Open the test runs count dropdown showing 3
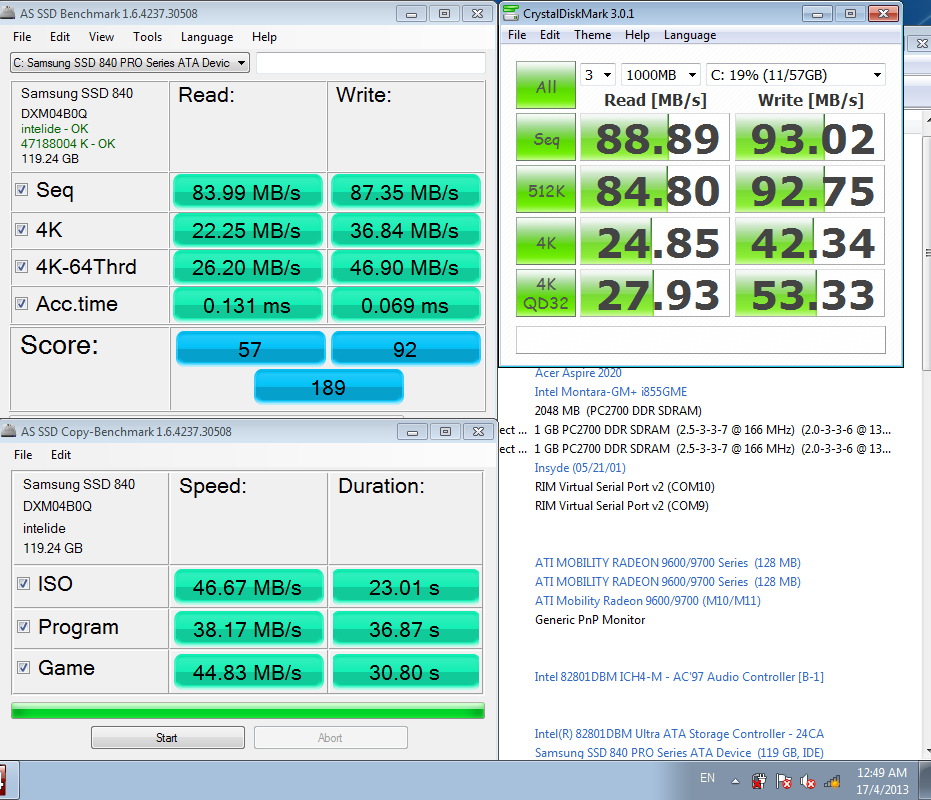This screenshot has width=931, height=800. pos(597,75)
